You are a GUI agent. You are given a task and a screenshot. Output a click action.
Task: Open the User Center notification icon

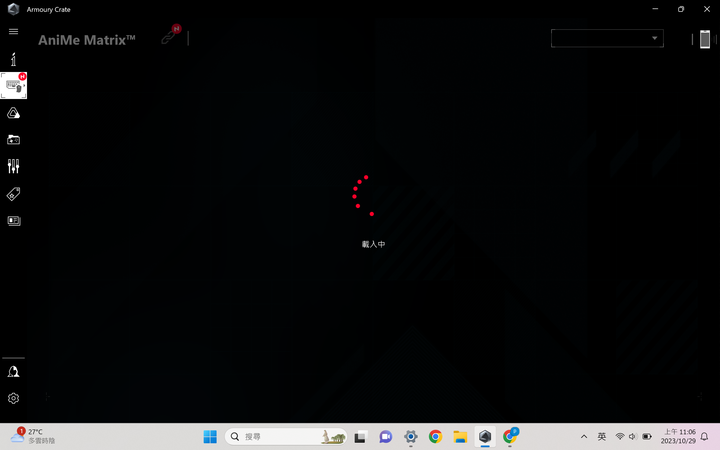coord(13,371)
